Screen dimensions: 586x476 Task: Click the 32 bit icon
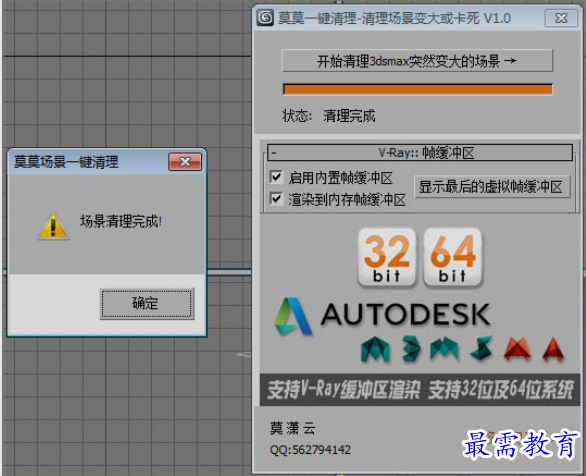coord(387,257)
